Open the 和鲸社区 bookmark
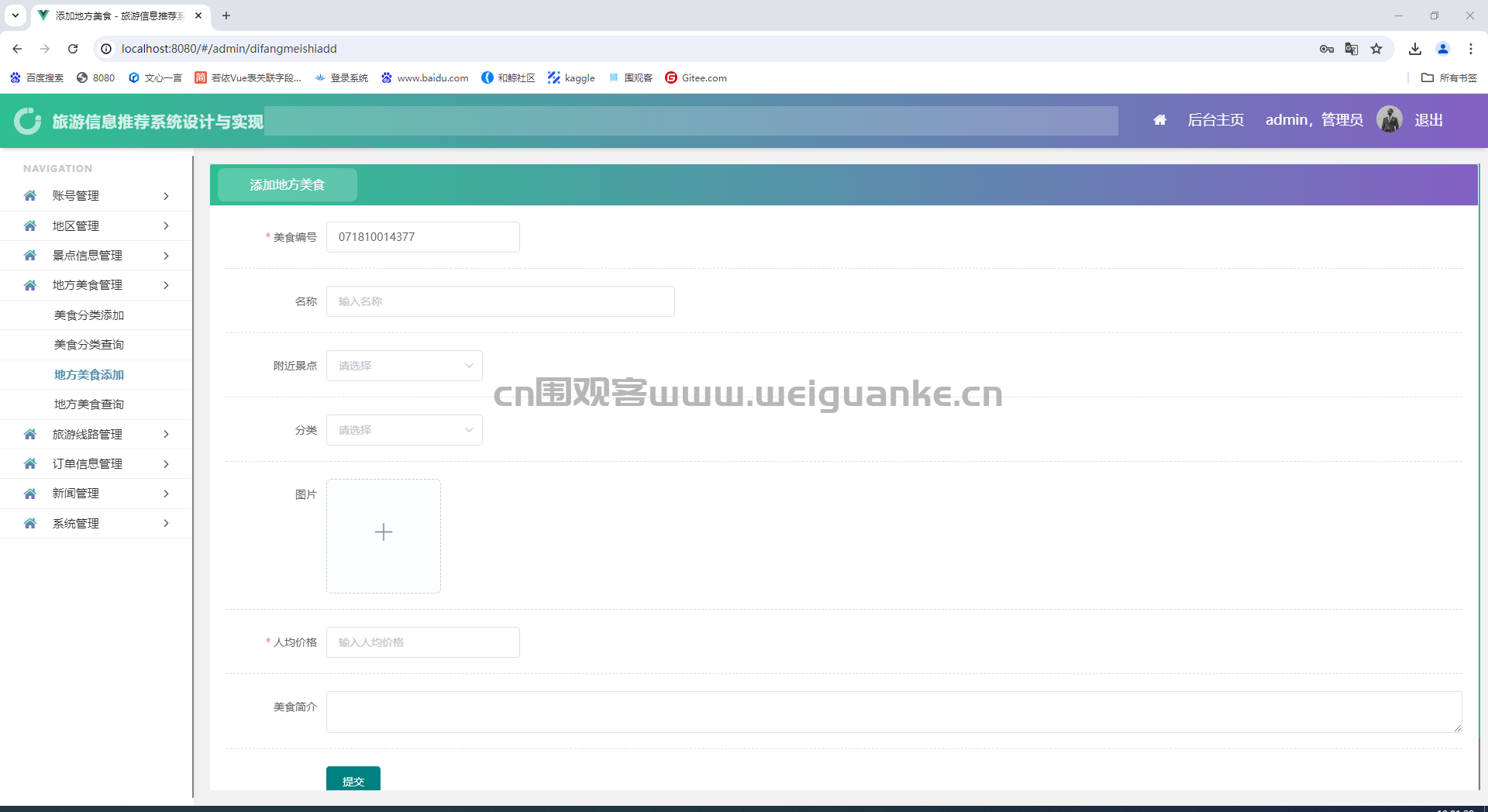Screen dimensions: 1488x812 coord(508,77)
